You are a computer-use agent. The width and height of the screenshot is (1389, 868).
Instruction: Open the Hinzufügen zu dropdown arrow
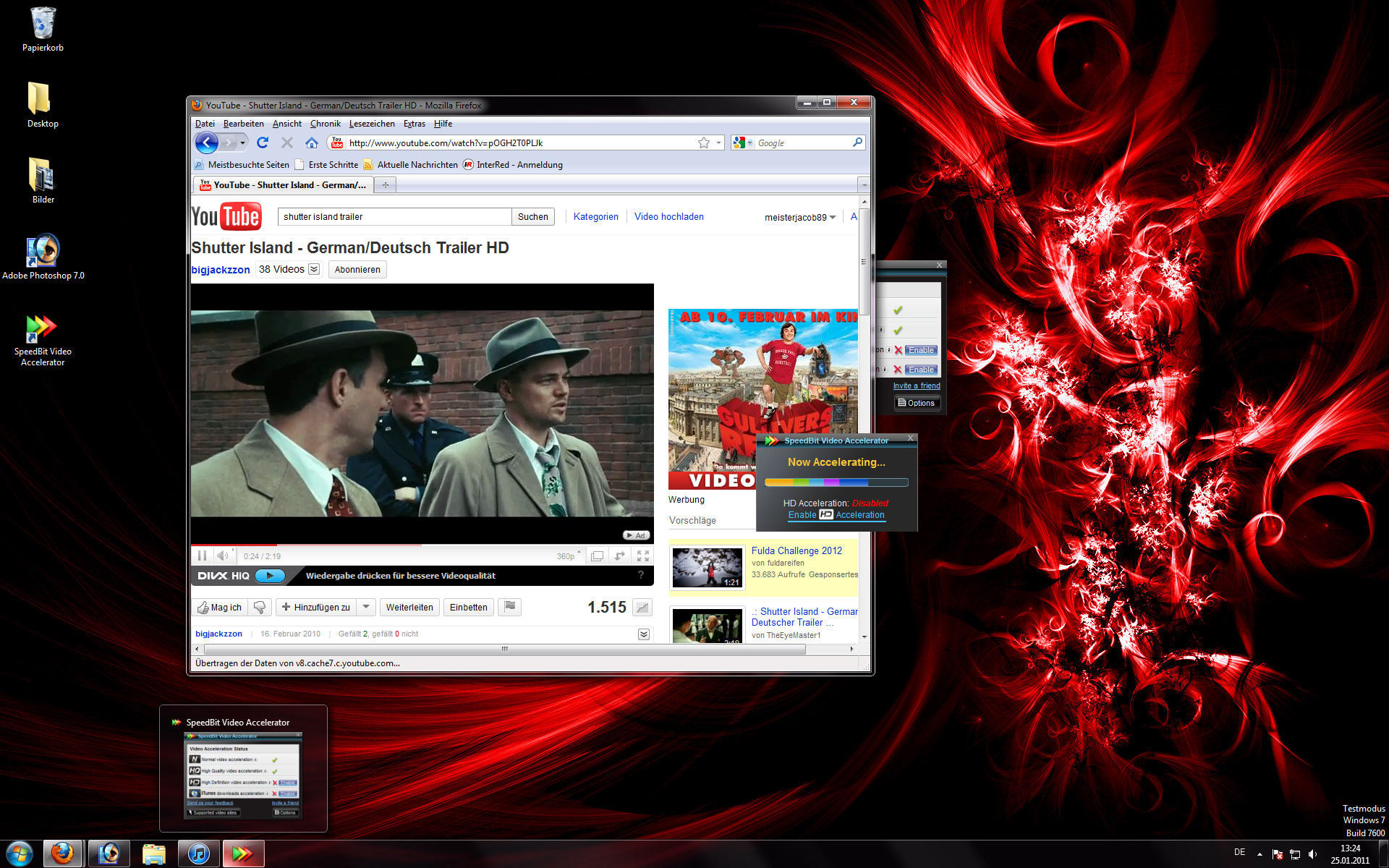pos(366,607)
